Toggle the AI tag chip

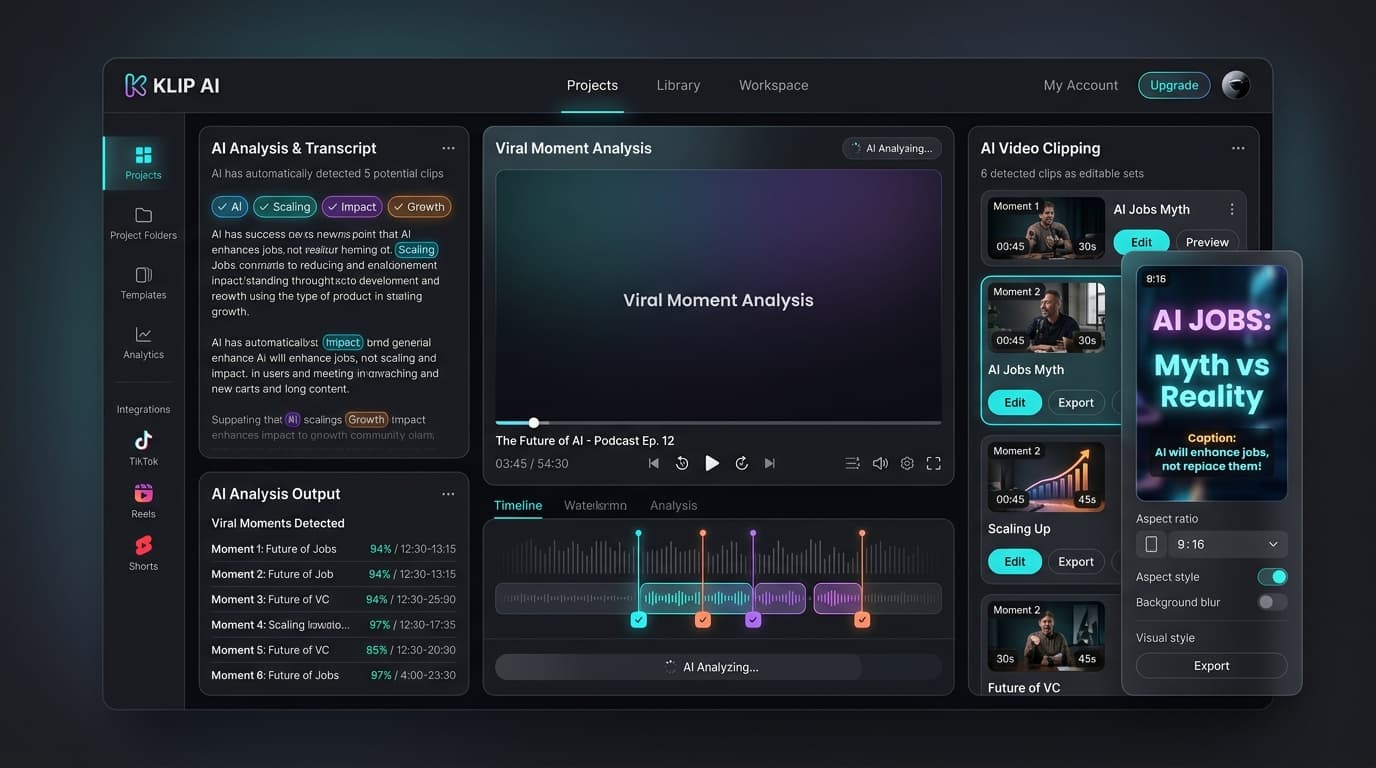pyautogui.click(x=230, y=207)
